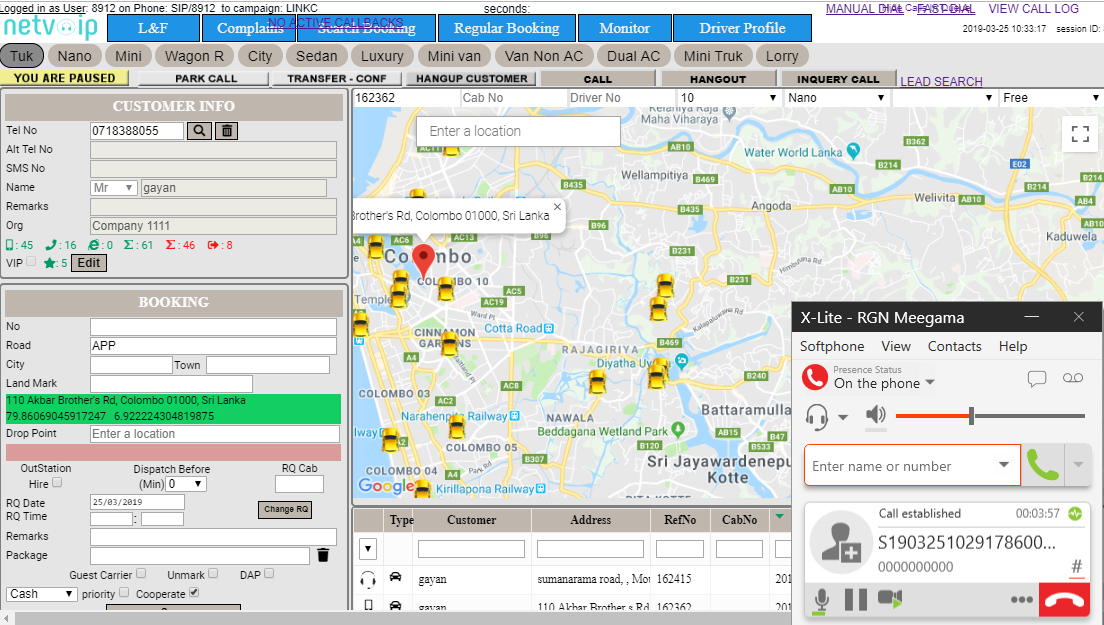Click the headset icon in first booking row
The width and height of the screenshot is (1104, 625).
click(x=368, y=579)
